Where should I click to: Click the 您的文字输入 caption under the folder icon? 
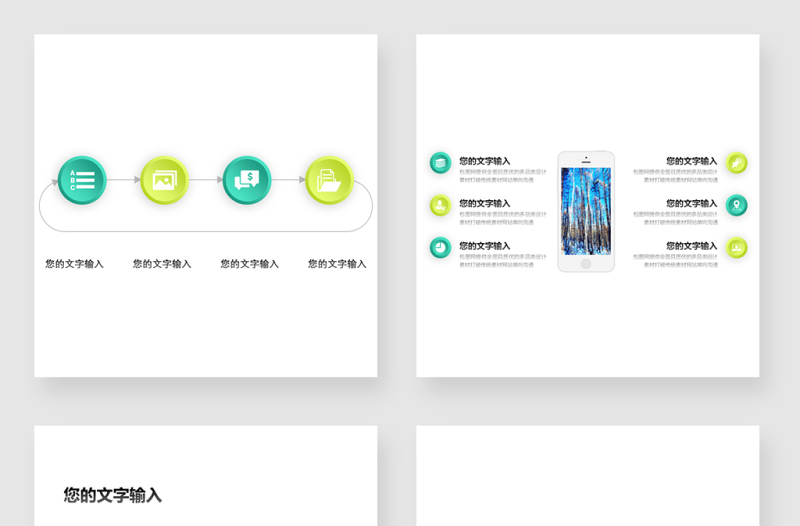click(x=337, y=264)
